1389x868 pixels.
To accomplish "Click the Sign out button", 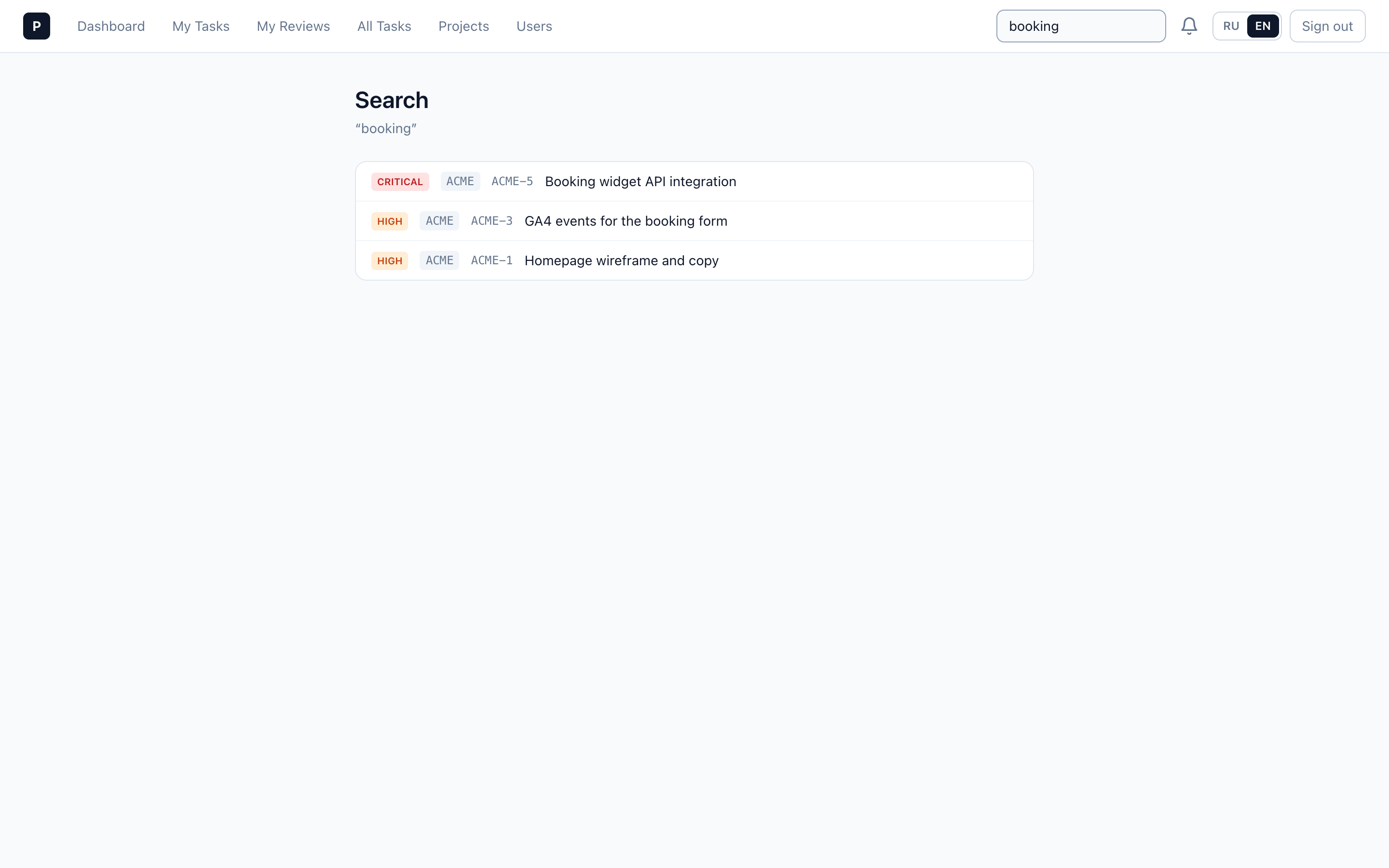I will [1327, 26].
